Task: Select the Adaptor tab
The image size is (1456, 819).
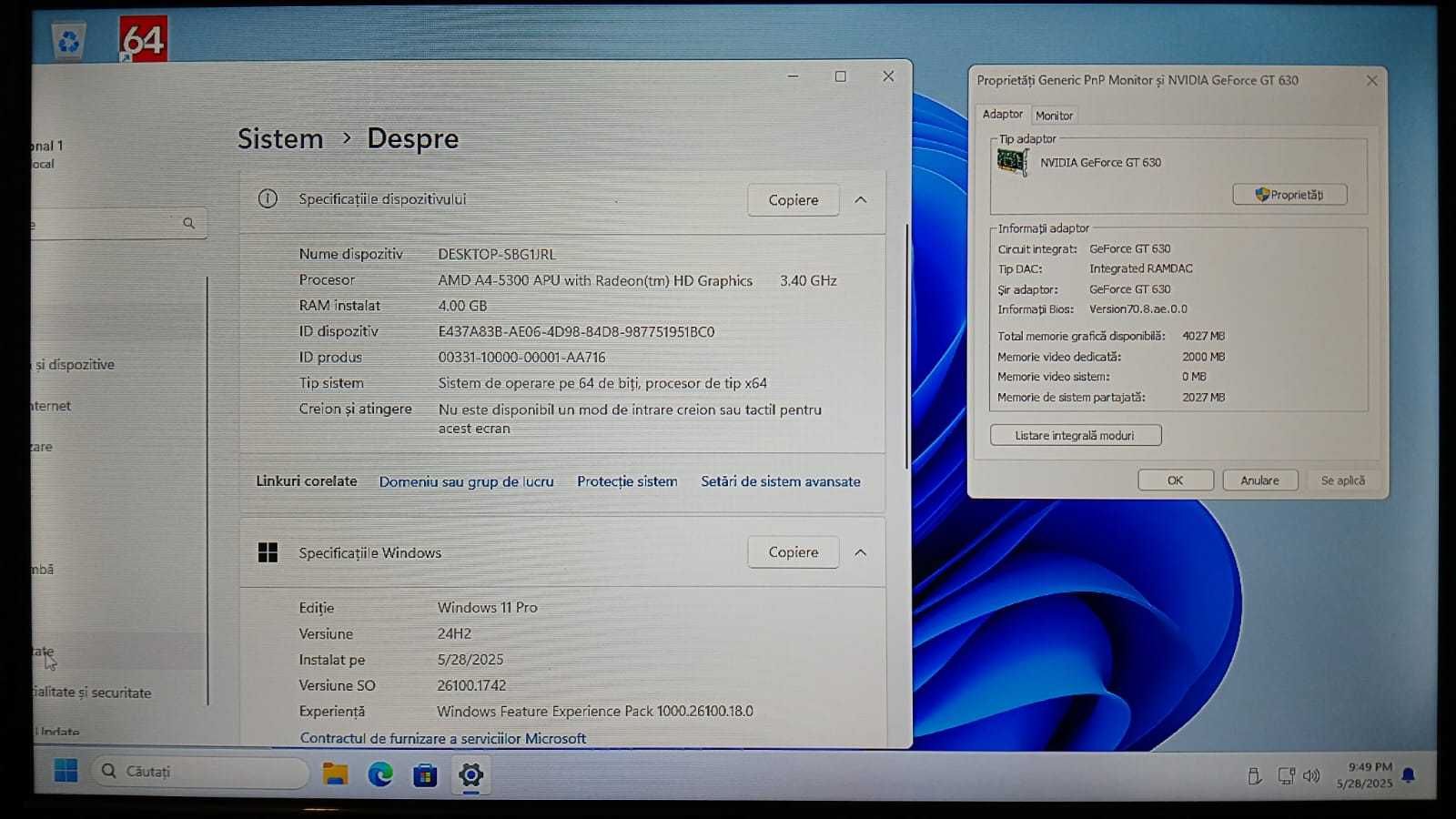Action: (x=1003, y=114)
